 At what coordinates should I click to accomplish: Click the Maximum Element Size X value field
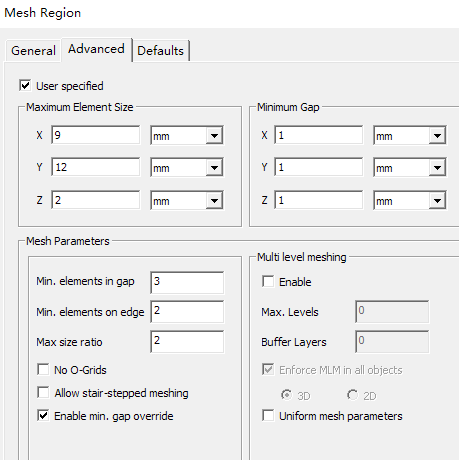click(x=96, y=135)
